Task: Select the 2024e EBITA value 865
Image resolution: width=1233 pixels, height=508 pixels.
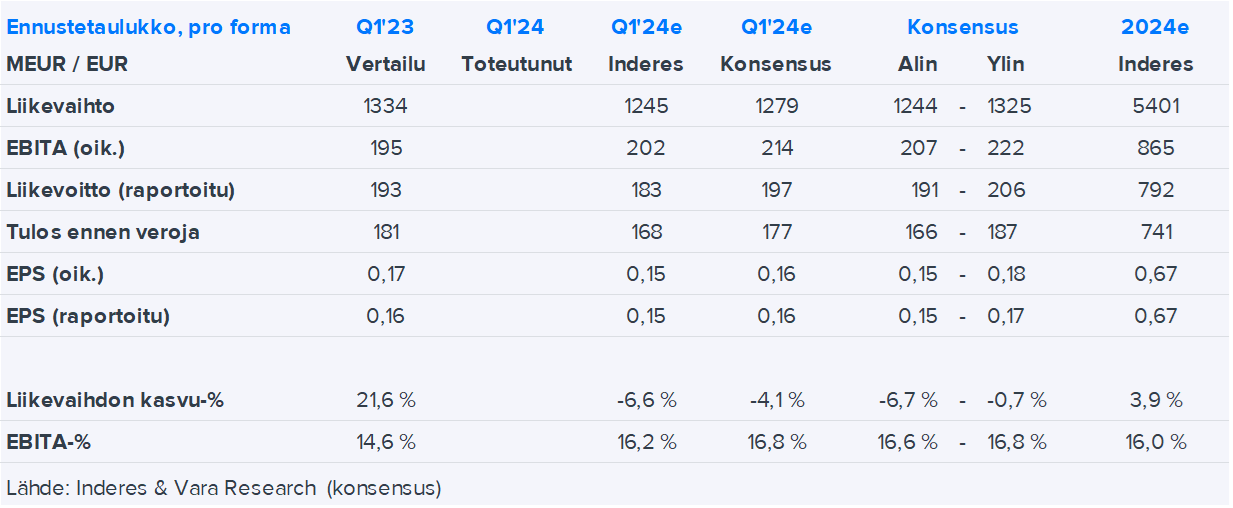Action: [x=1155, y=148]
